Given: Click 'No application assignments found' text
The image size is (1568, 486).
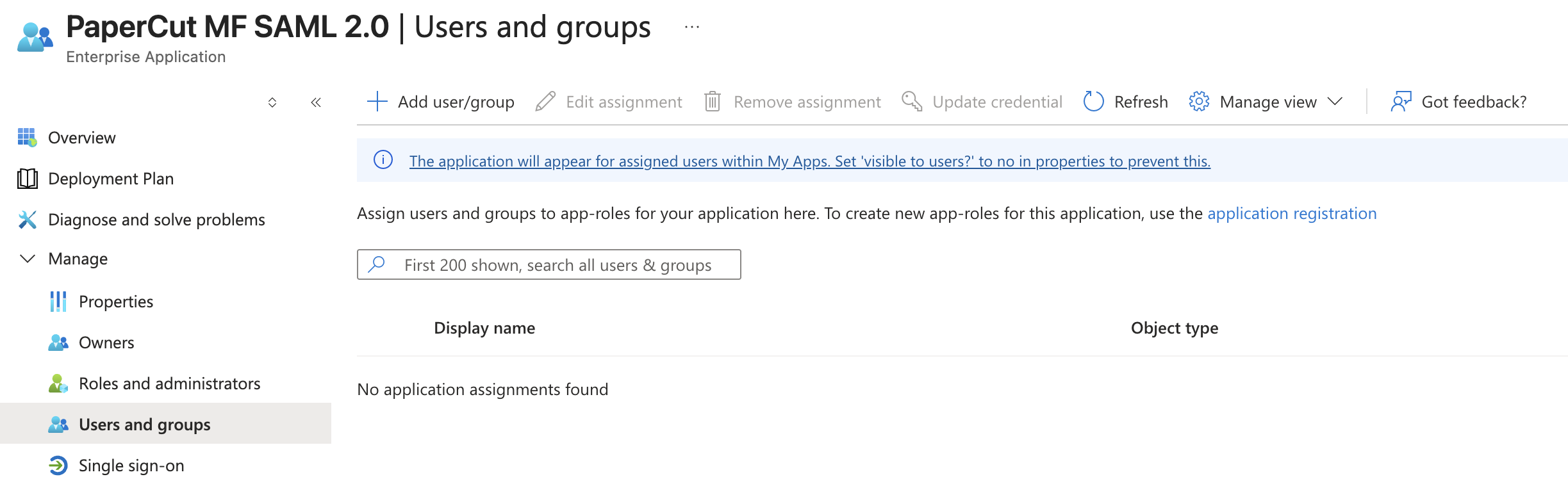Looking at the screenshot, I should tap(483, 389).
